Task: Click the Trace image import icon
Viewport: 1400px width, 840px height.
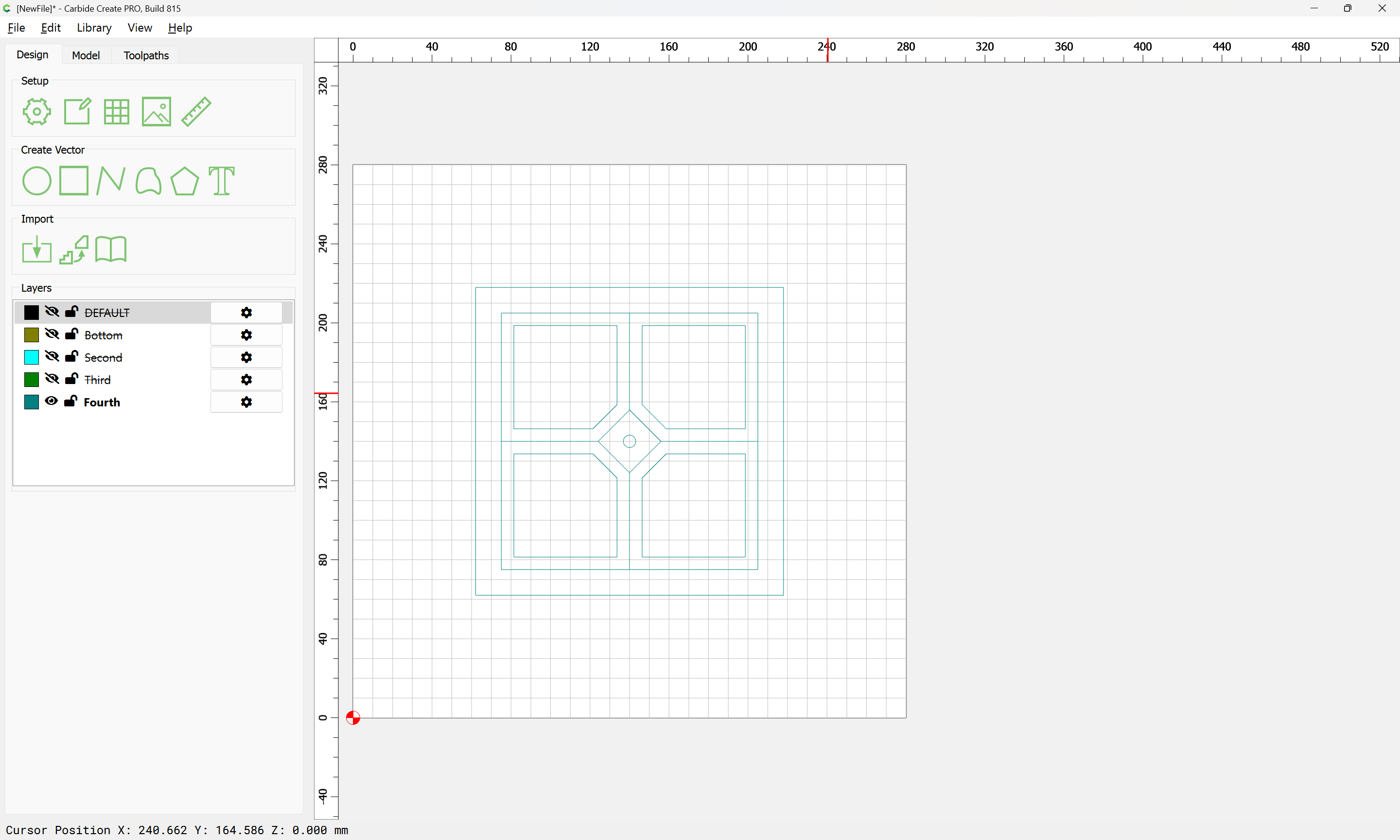Action: 74,250
